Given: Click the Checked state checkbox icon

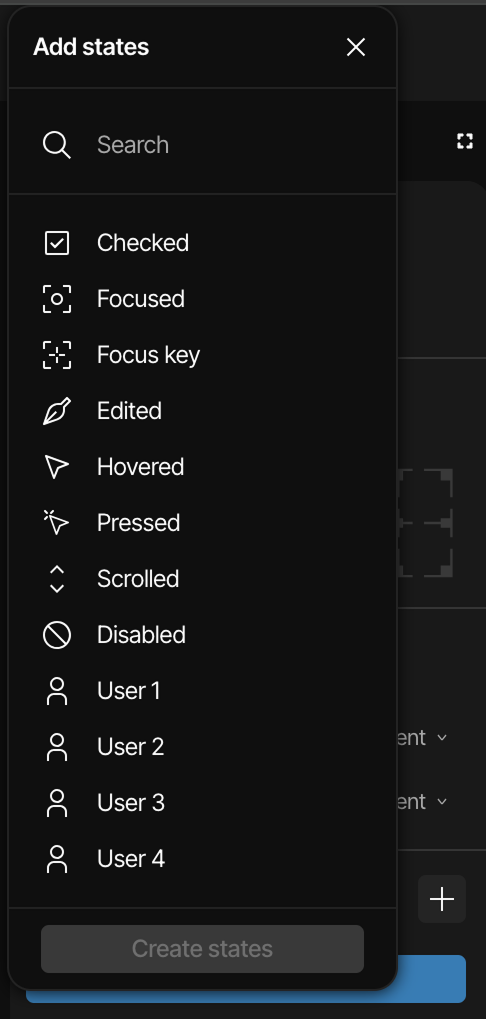Looking at the screenshot, I should 57,243.
